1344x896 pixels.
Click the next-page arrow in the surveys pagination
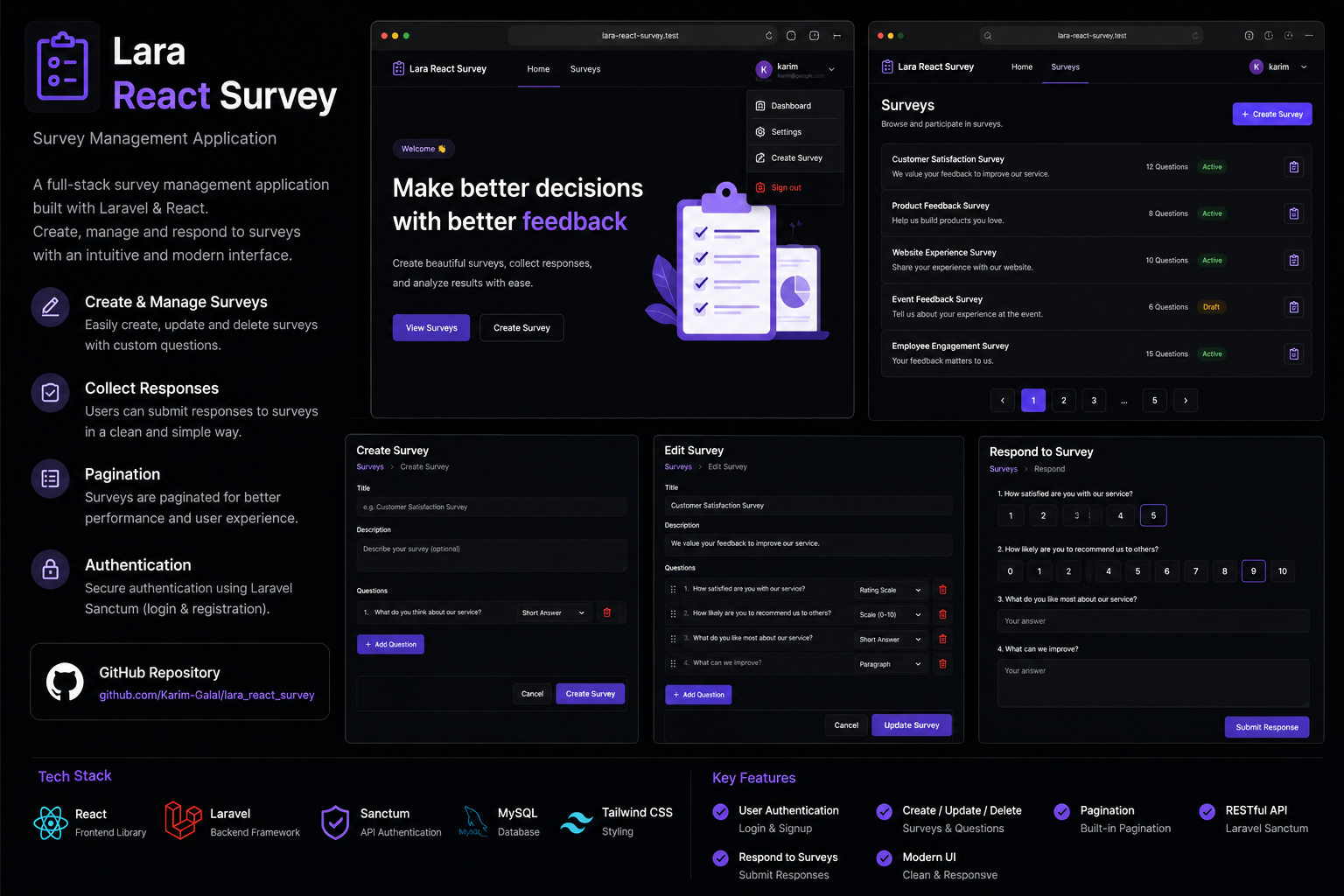[x=1185, y=401]
